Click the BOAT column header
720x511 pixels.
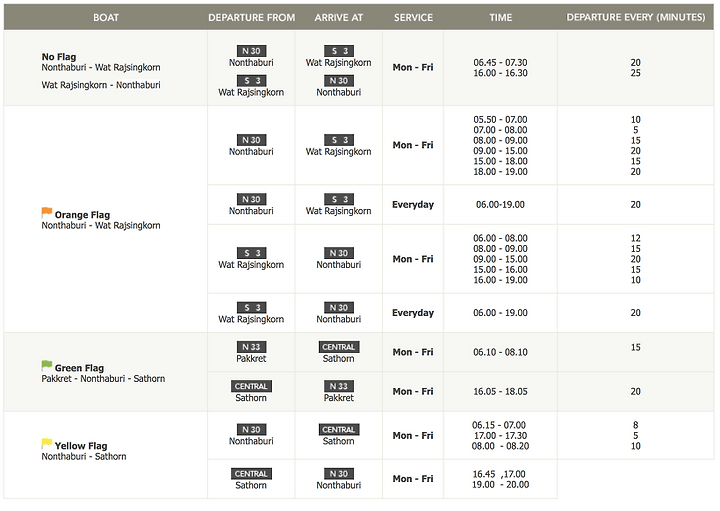106,17
